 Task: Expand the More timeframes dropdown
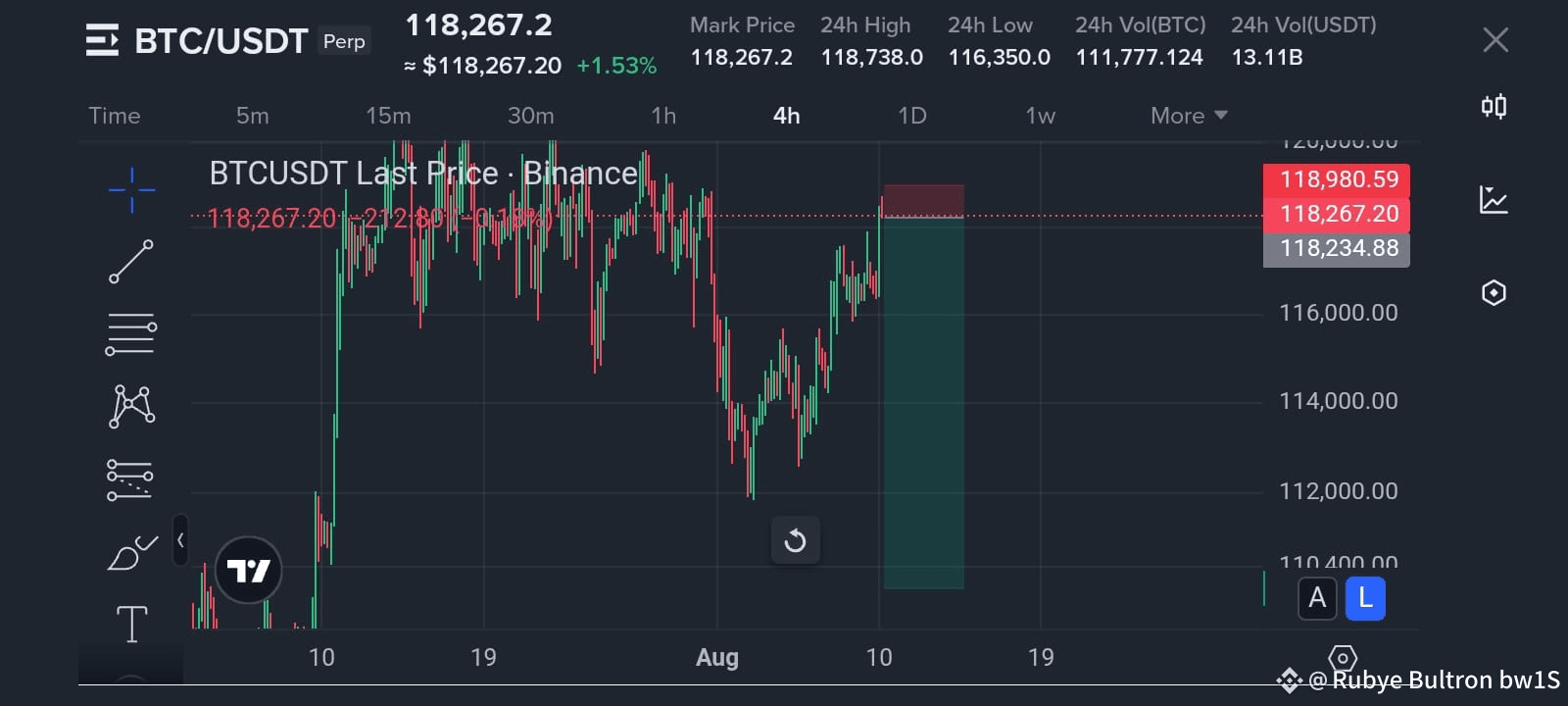click(1189, 116)
